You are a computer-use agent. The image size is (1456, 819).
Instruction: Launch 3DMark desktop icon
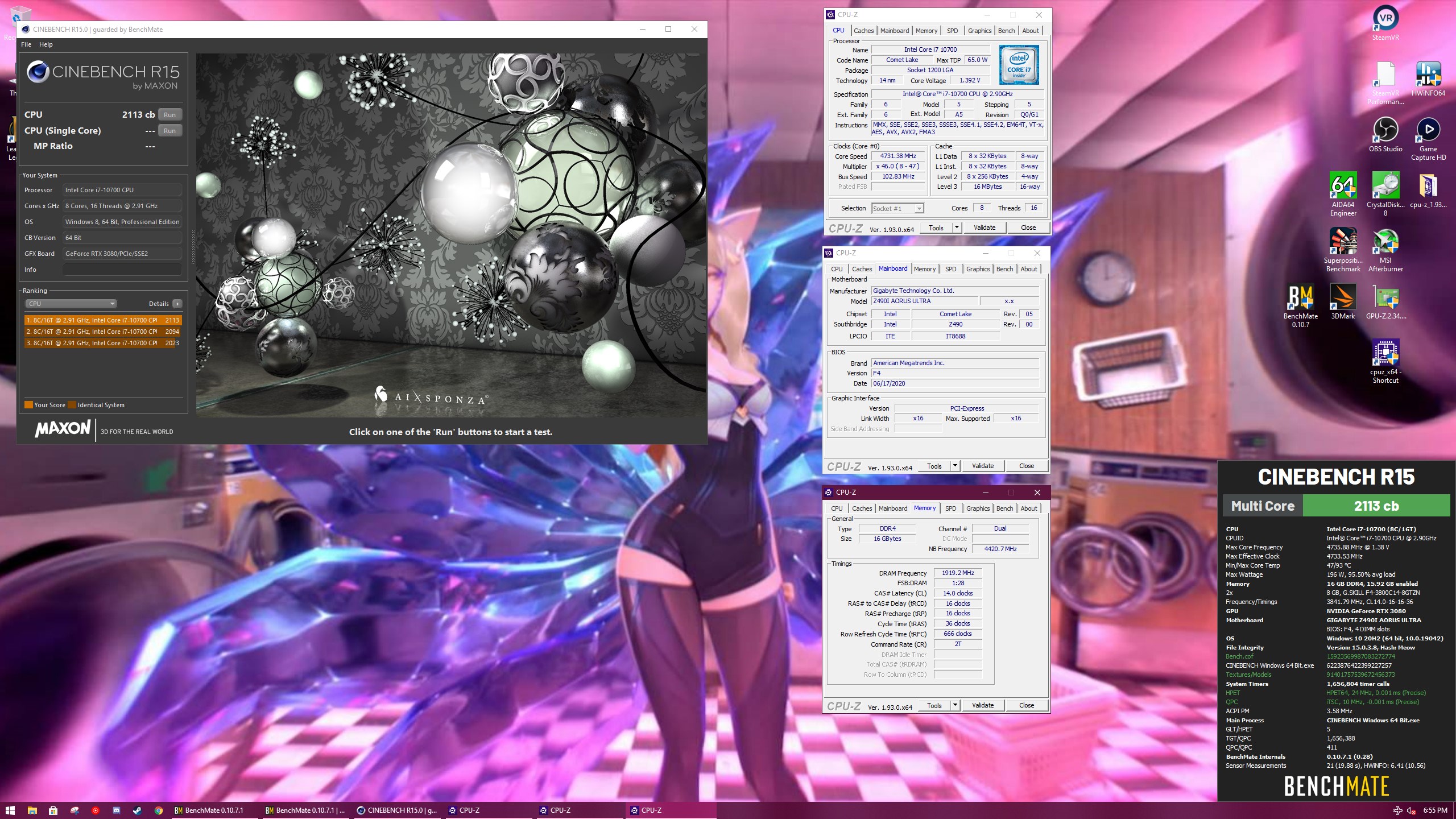(x=1343, y=301)
